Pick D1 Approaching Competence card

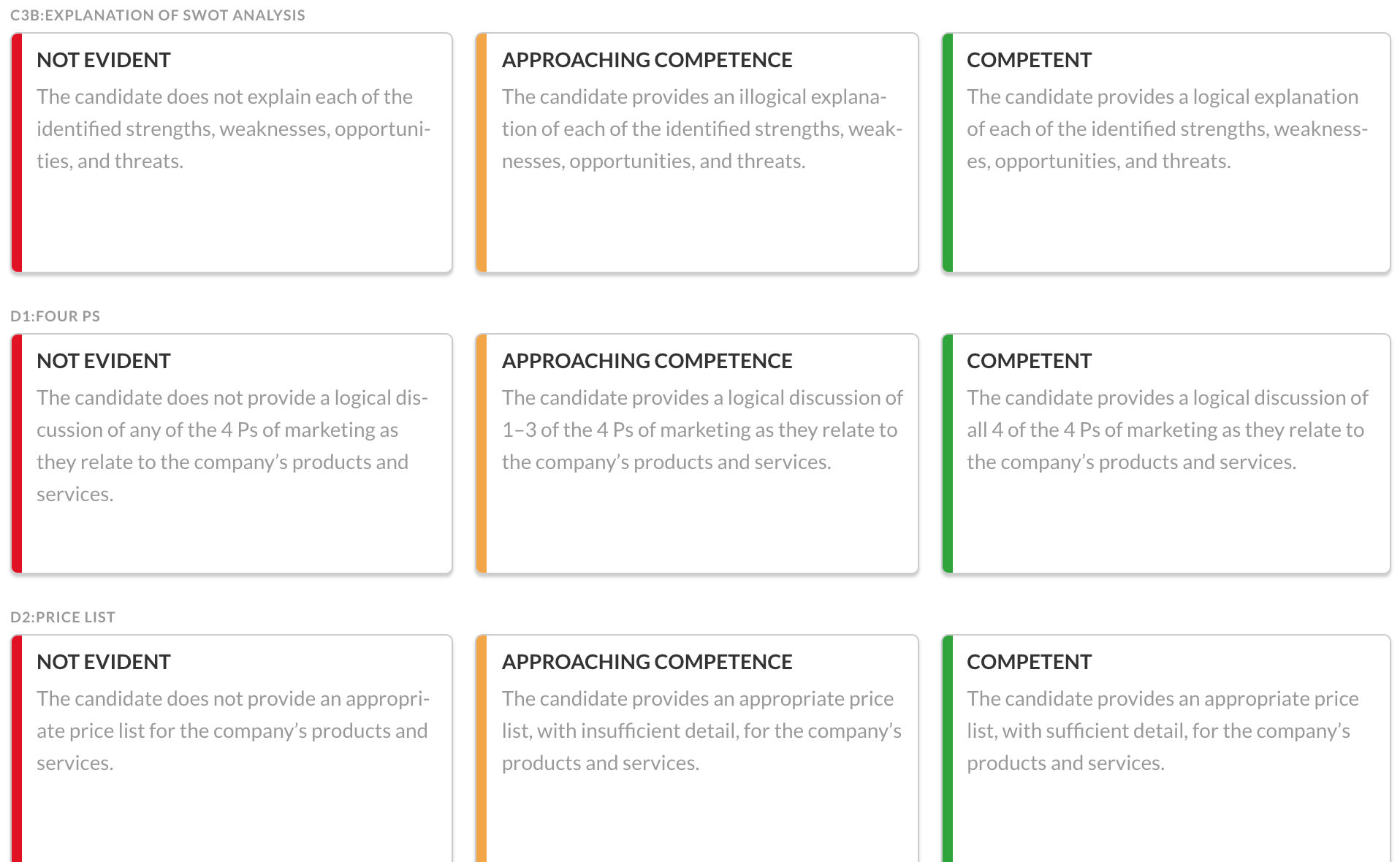697,454
